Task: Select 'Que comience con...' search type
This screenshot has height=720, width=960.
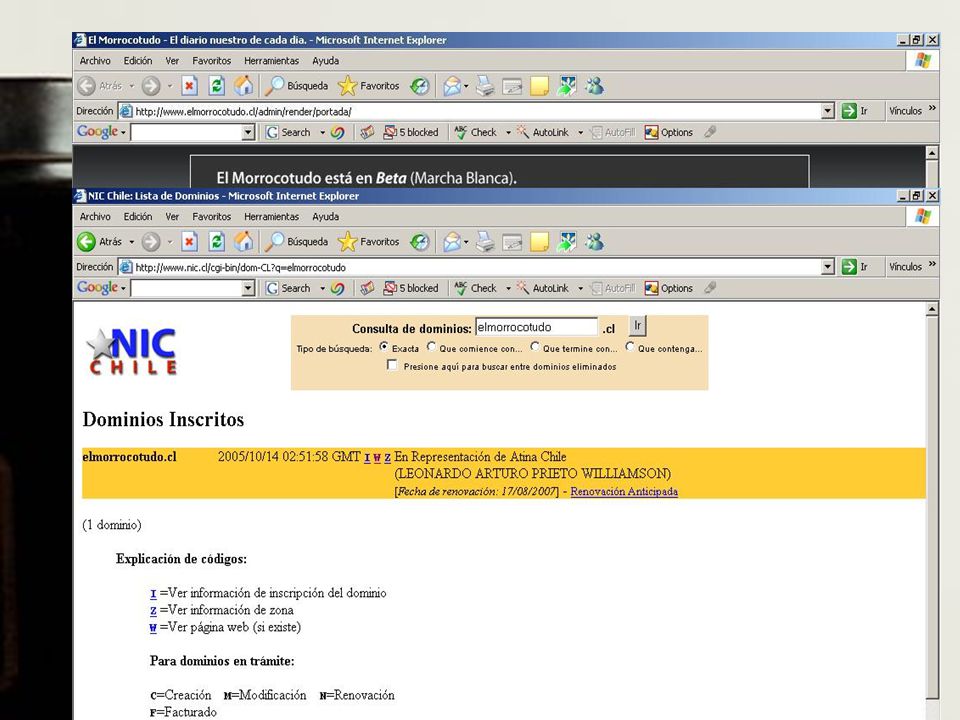Action: (431, 347)
